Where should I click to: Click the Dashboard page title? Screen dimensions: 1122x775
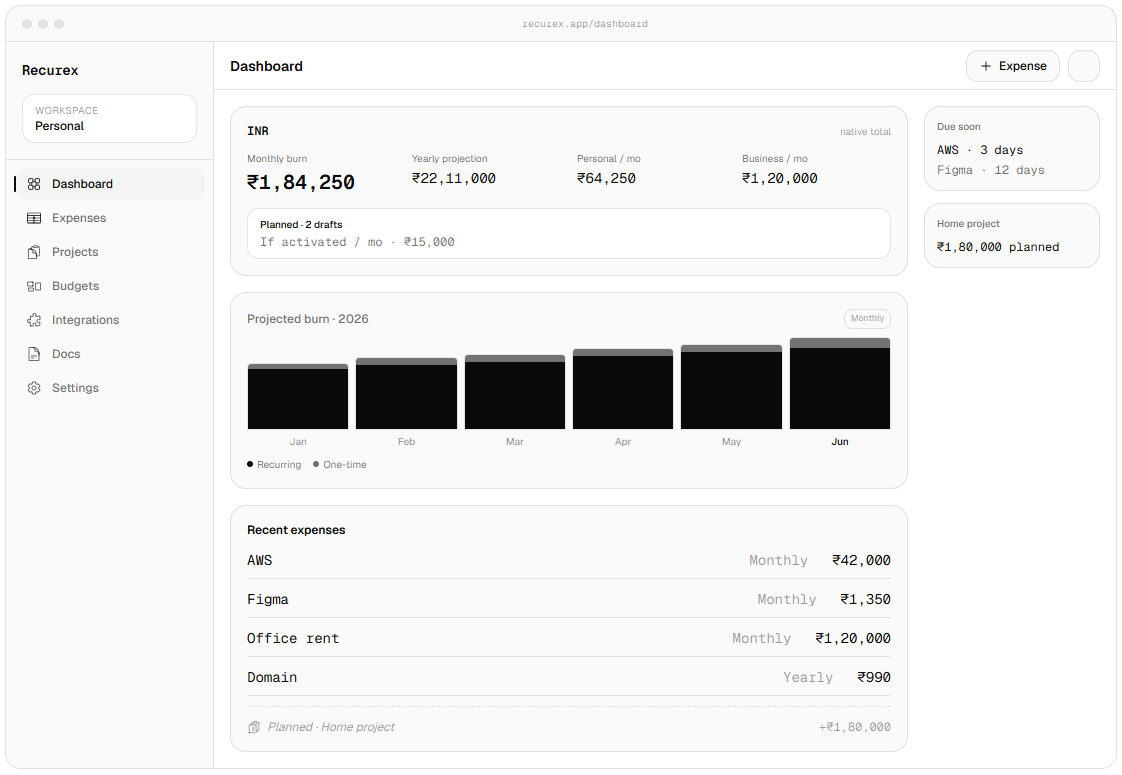pos(266,66)
